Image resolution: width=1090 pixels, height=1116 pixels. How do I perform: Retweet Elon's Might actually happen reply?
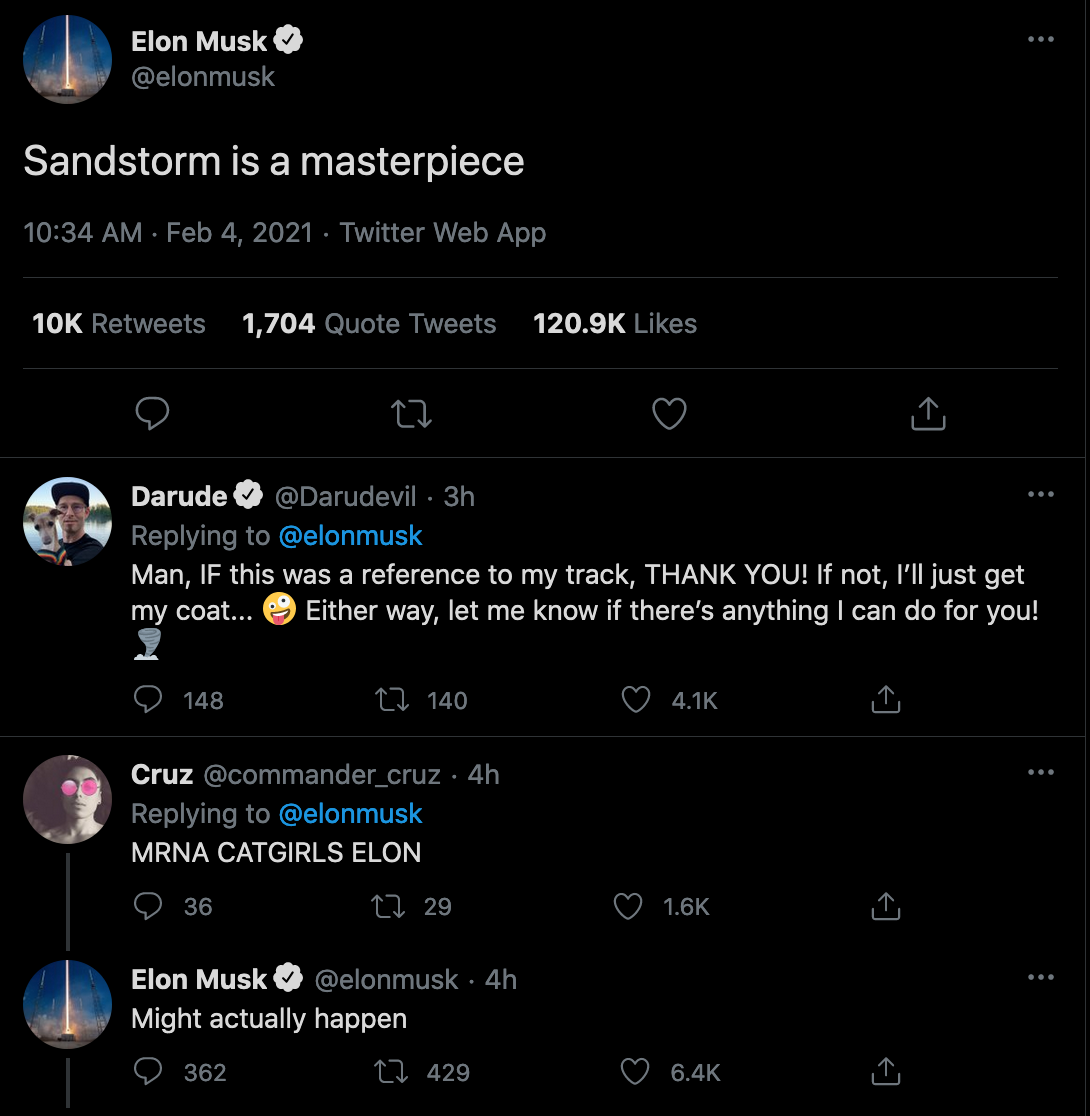pyautogui.click(x=389, y=1072)
